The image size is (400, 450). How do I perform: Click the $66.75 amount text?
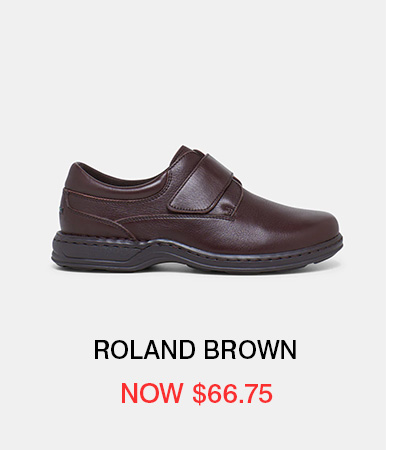(x=233, y=394)
